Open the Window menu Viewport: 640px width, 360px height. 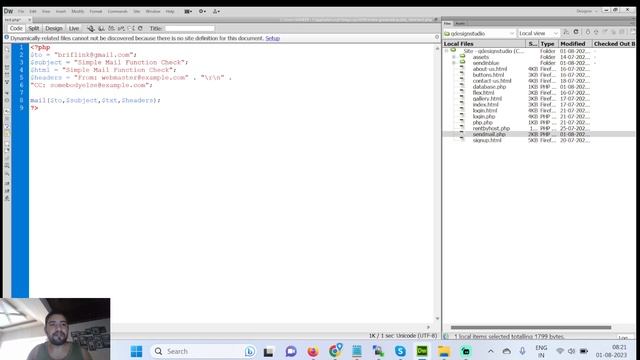pos(153,11)
